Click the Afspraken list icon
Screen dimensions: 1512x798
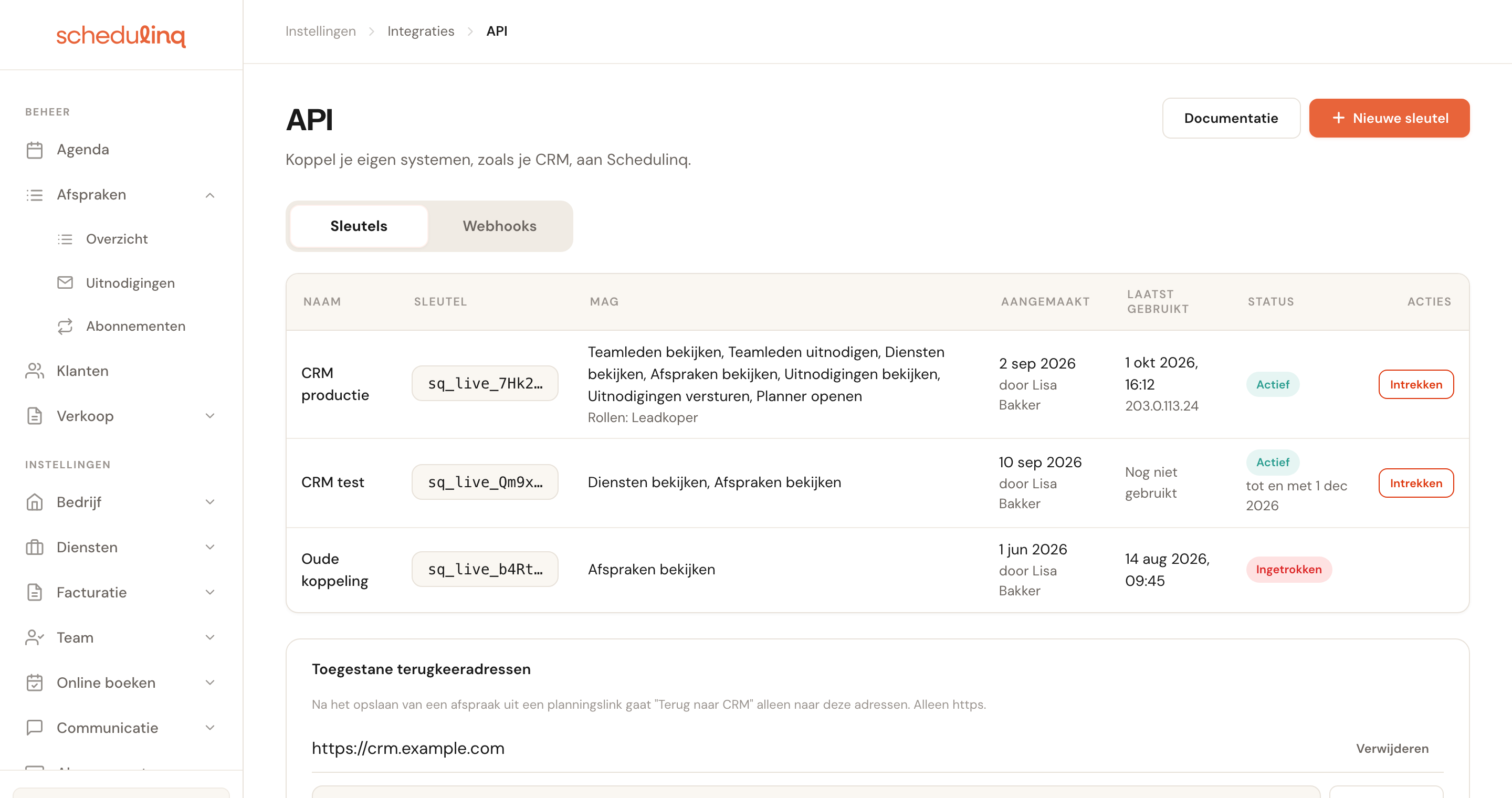click(35, 195)
